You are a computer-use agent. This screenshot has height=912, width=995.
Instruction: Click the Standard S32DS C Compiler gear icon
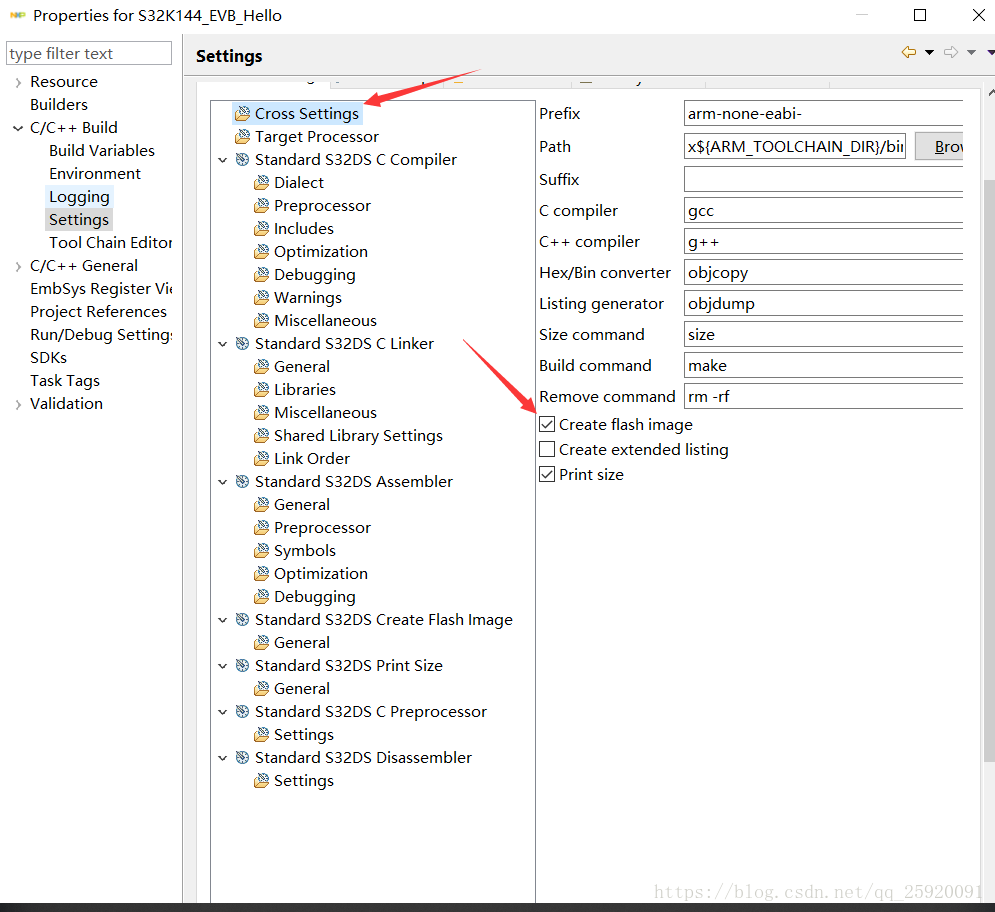tap(242, 159)
